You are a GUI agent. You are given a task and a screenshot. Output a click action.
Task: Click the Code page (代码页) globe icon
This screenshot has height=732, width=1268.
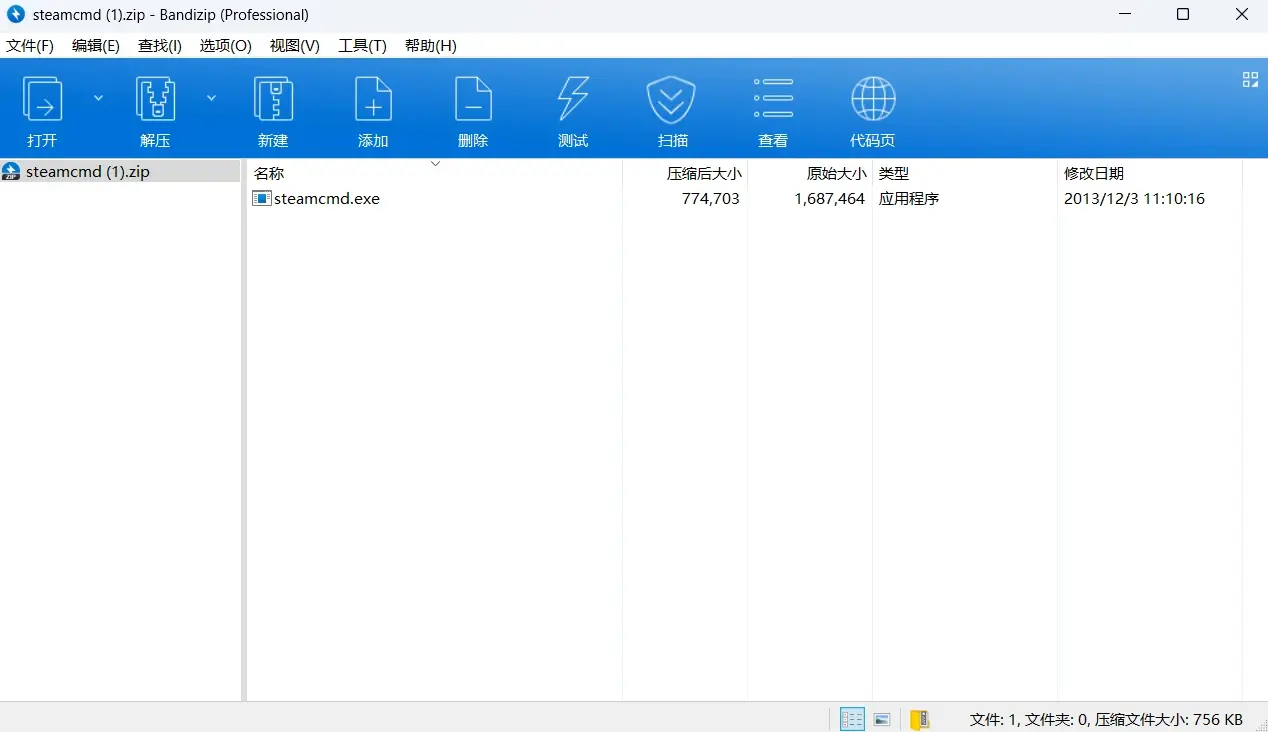[x=873, y=100]
